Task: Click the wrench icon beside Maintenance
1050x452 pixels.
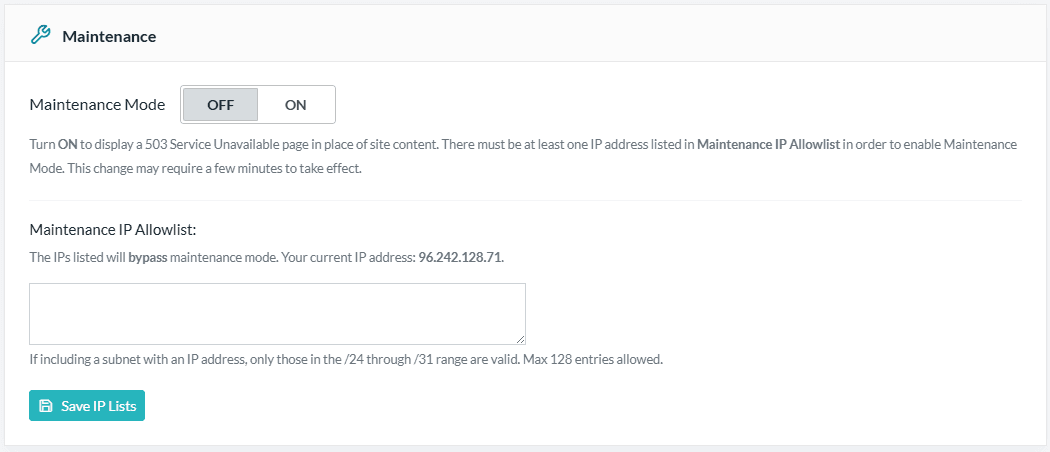Action: (40, 35)
